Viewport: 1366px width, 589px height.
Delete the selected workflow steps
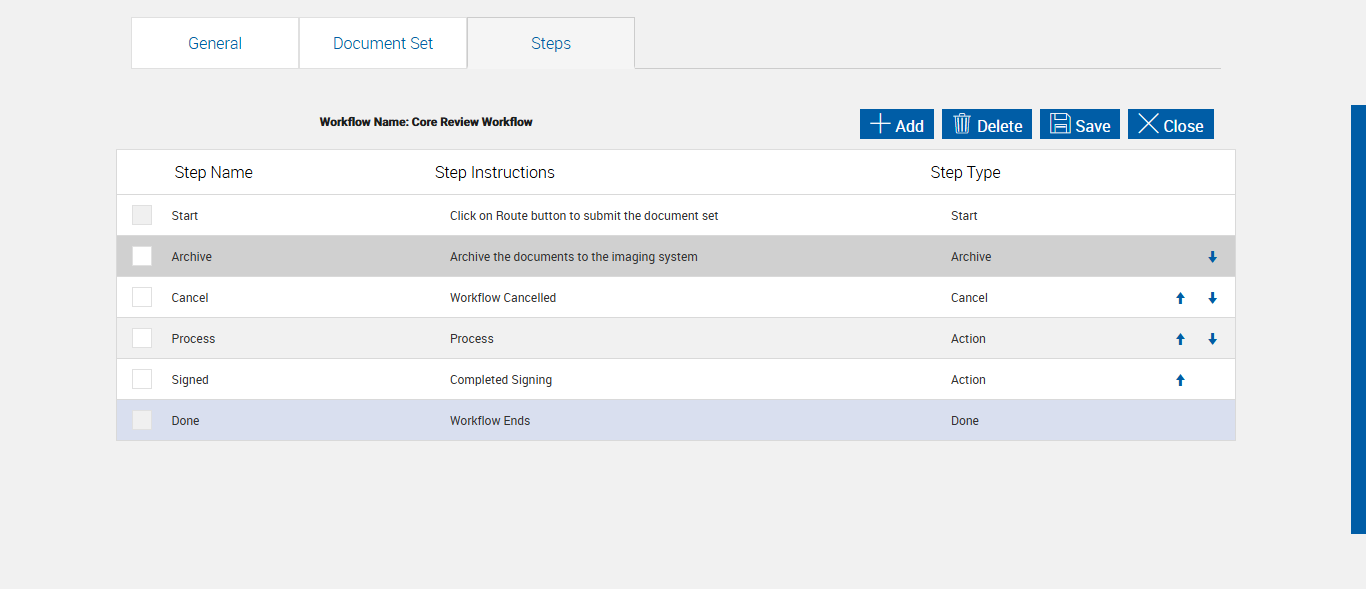(x=987, y=125)
